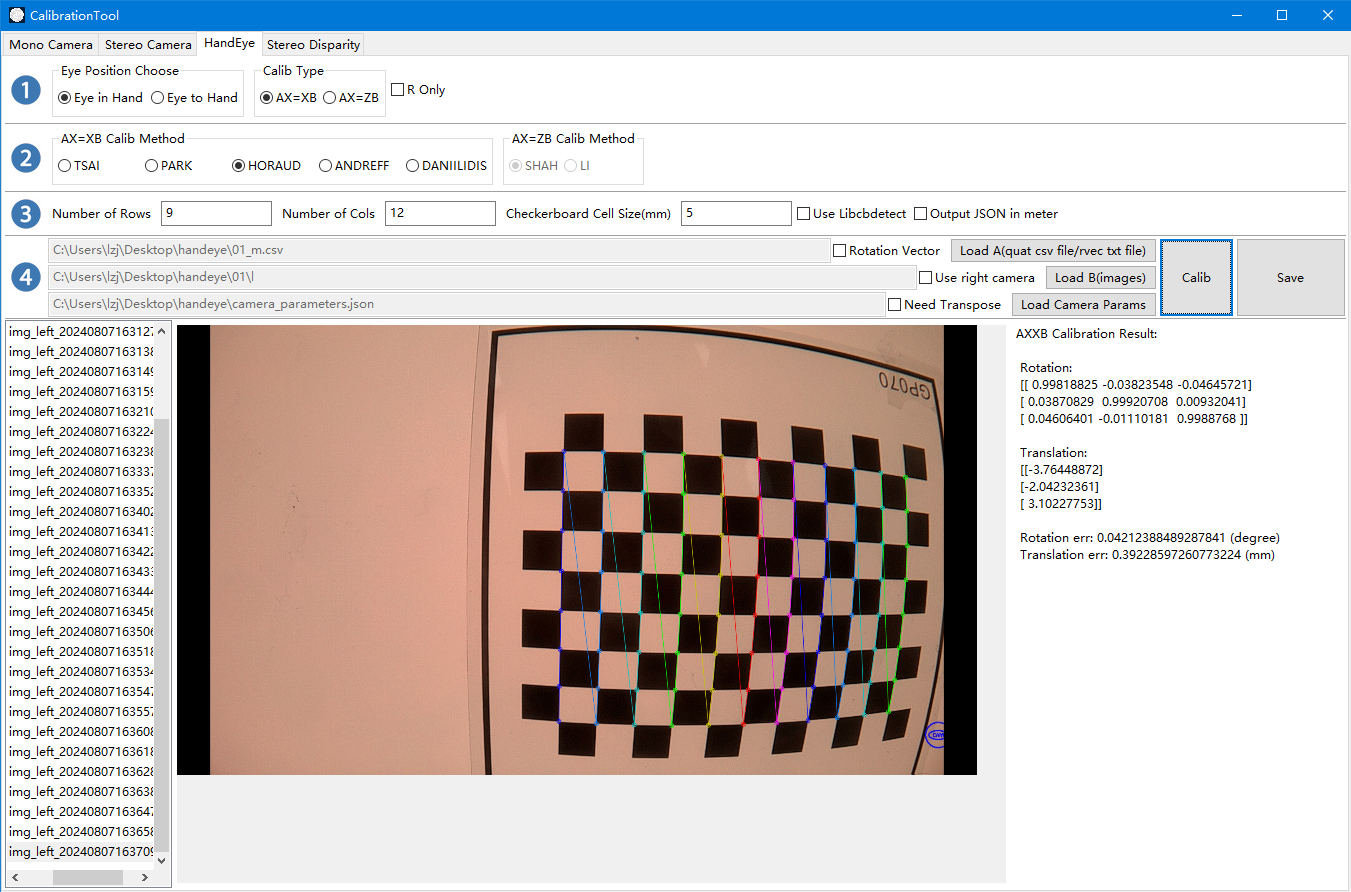Enable Need Transpose checkbox
The height and width of the screenshot is (892, 1351).
tap(944, 305)
